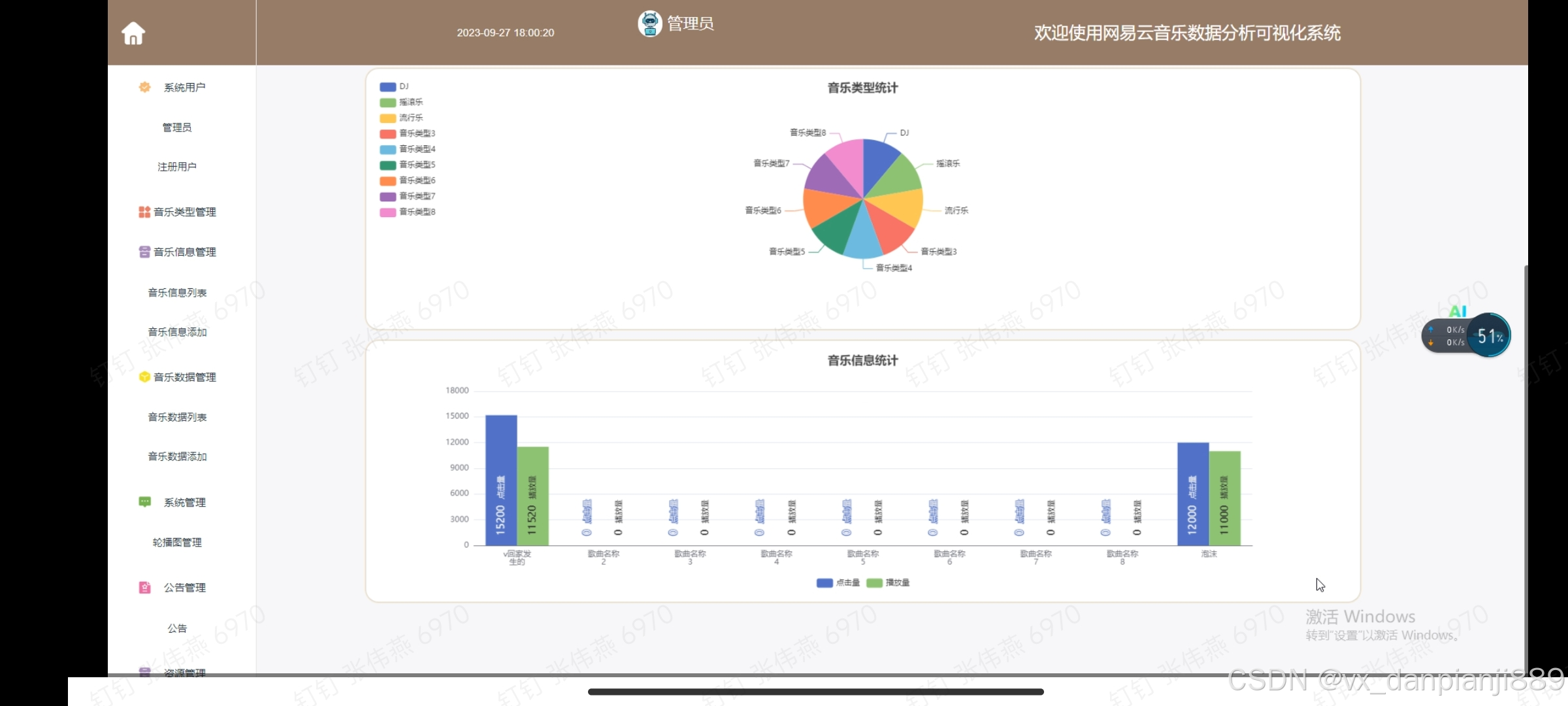The width and height of the screenshot is (1568, 706).
Task: Click the blue 15200 点击量 bar
Action: pyautogui.click(x=501, y=480)
